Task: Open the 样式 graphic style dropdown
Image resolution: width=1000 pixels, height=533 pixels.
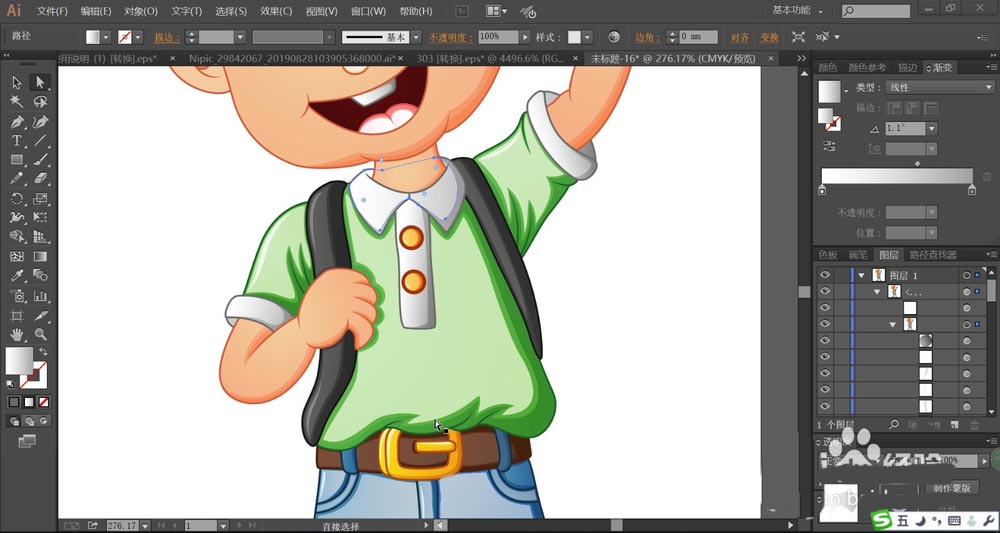Action: 587,37
